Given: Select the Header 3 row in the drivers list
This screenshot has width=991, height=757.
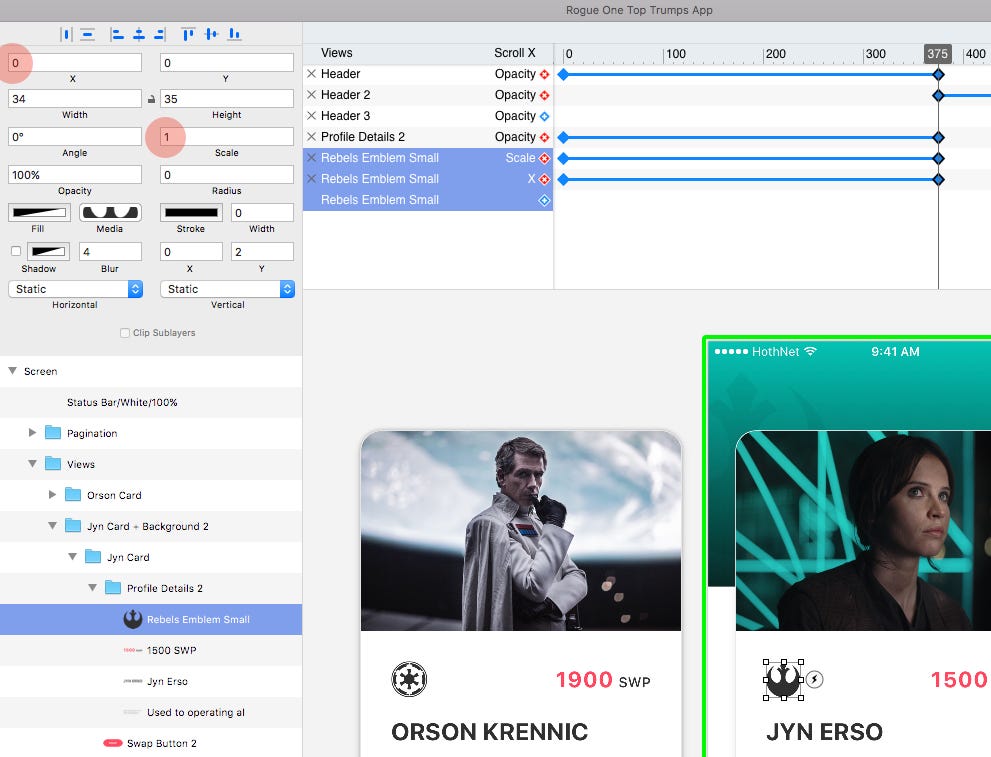Looking at the screenshot, I should [428, 116].
